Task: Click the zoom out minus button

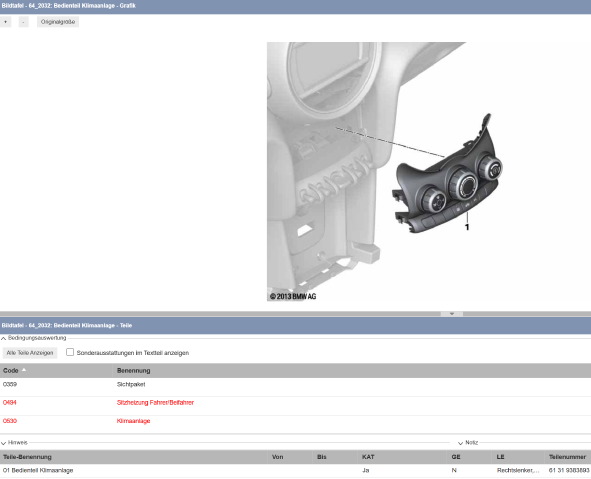Action: click(x=23, y=22)
